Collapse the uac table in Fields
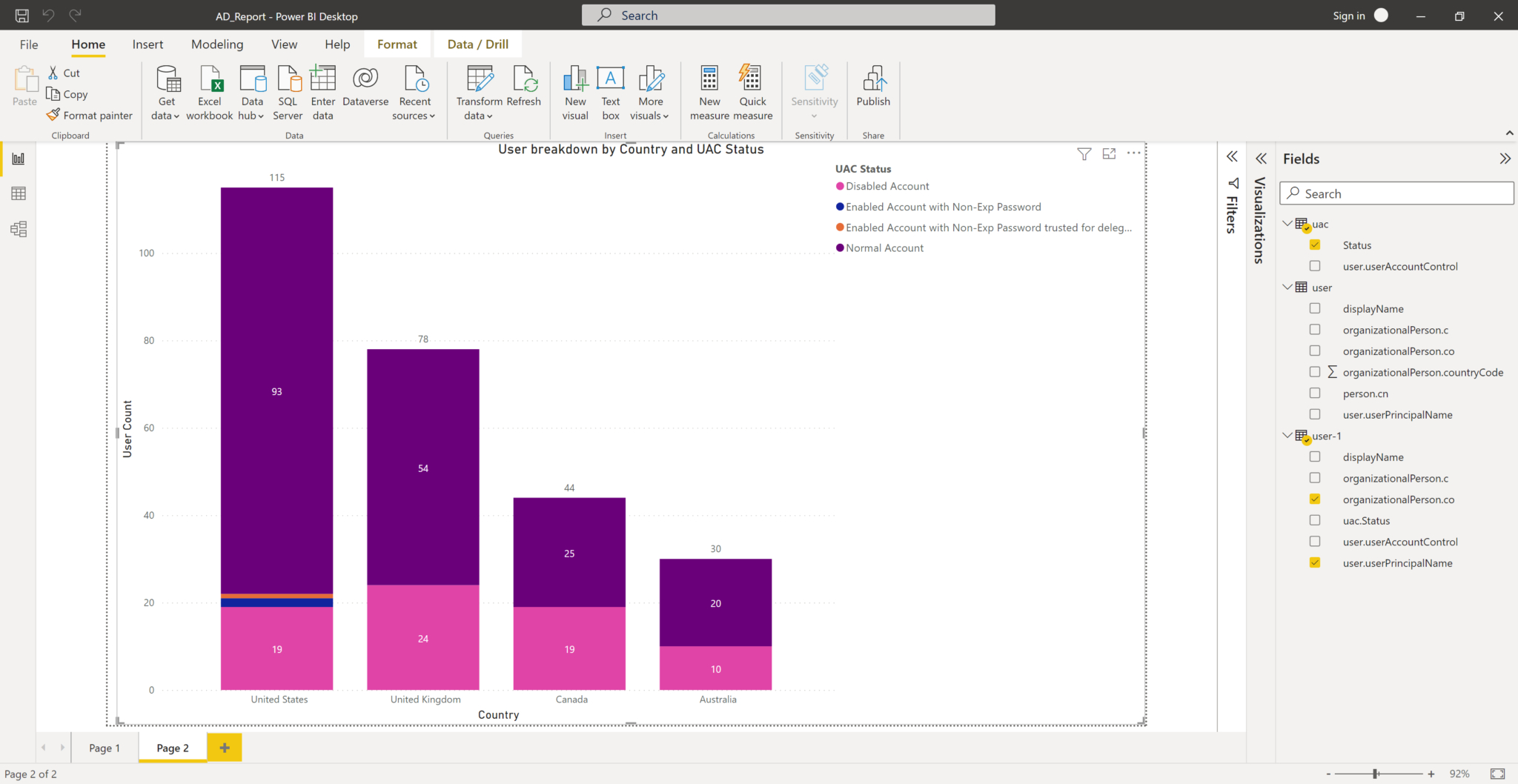Viewport: 1518px width, 784px height. click(x=1287, y=223)
